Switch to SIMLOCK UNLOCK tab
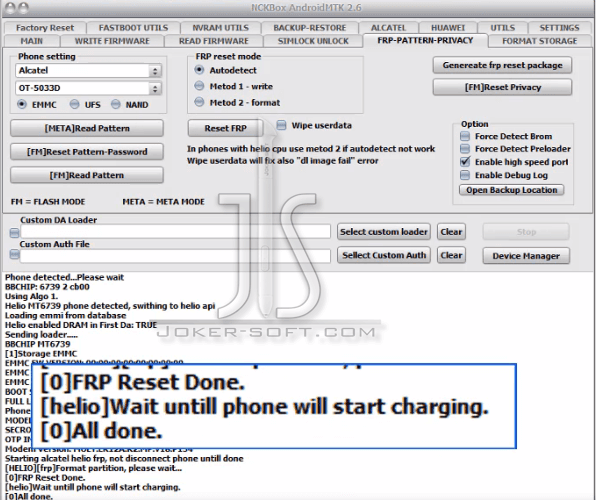The image size is (596, 500). pyautogui.click(x=313, y=41)
